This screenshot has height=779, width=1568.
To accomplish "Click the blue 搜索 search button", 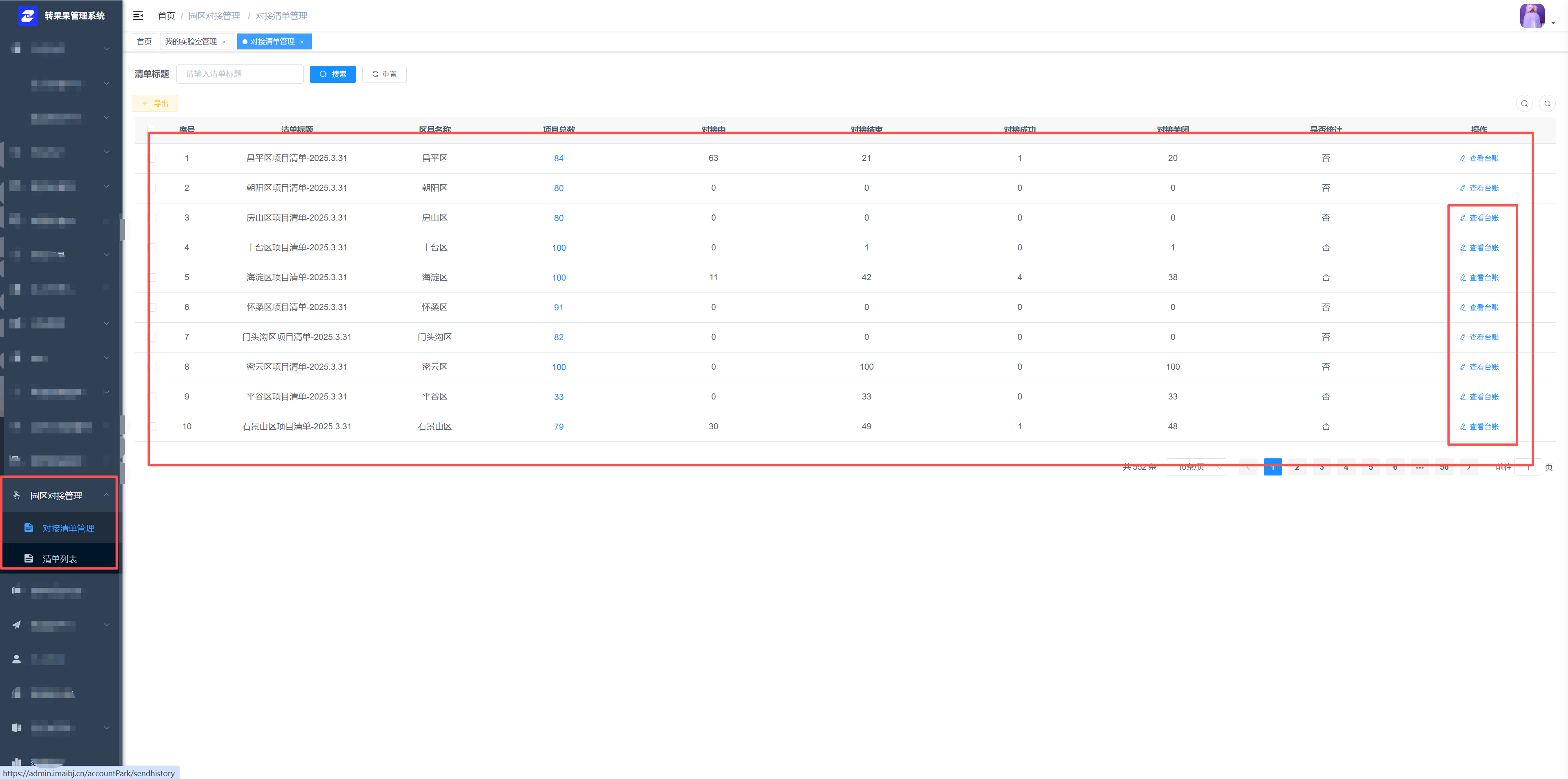I will point(332,74).
